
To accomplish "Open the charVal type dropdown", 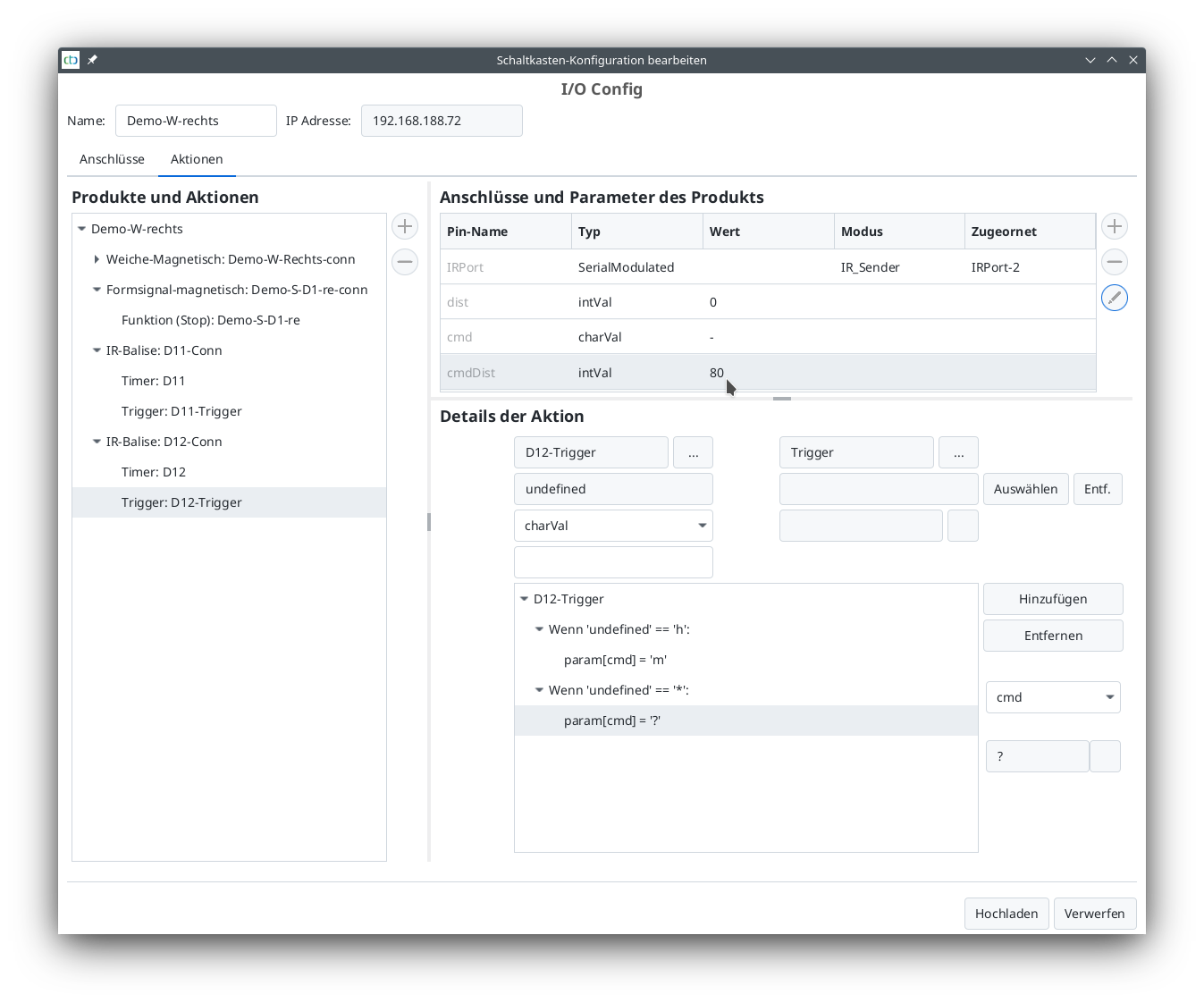I will (613, 526).
